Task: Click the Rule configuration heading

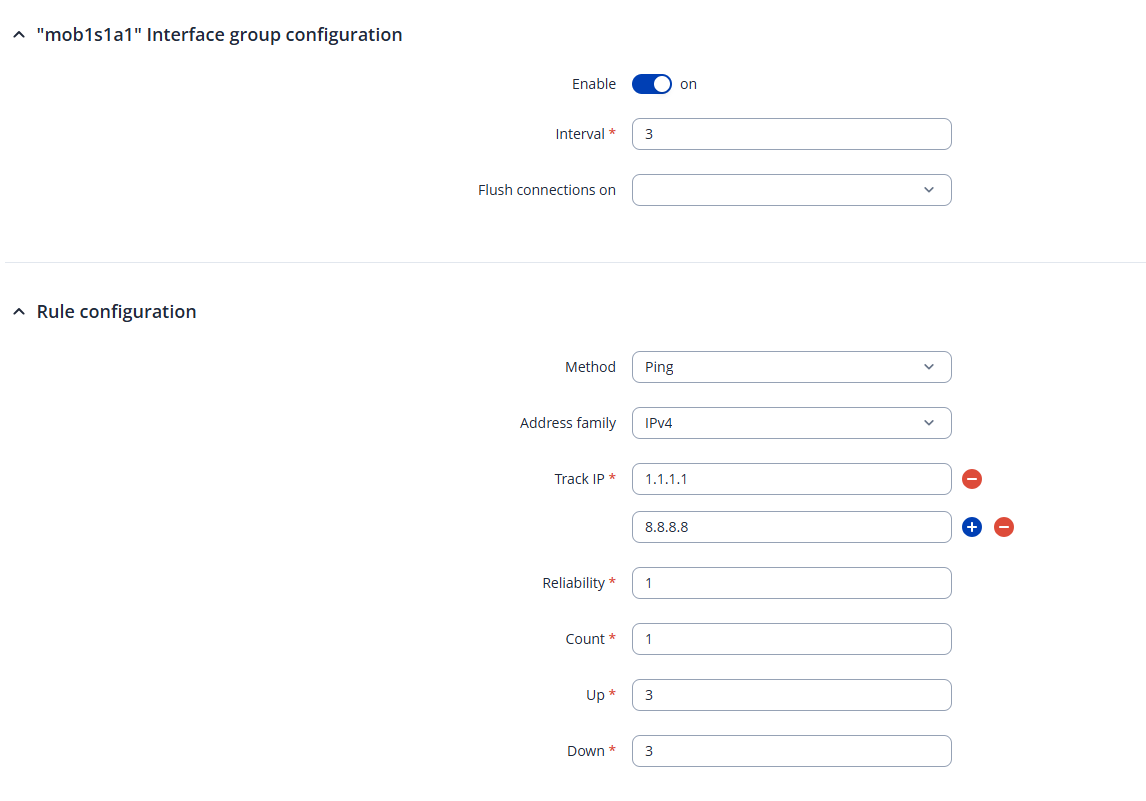Action: click(x=116, y=312)
